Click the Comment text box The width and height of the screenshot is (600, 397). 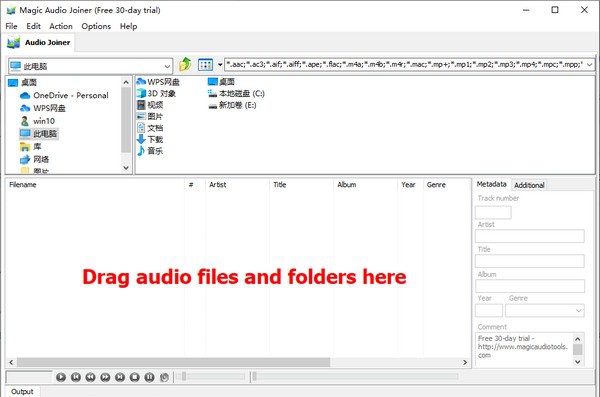click(x=530, y=350)
